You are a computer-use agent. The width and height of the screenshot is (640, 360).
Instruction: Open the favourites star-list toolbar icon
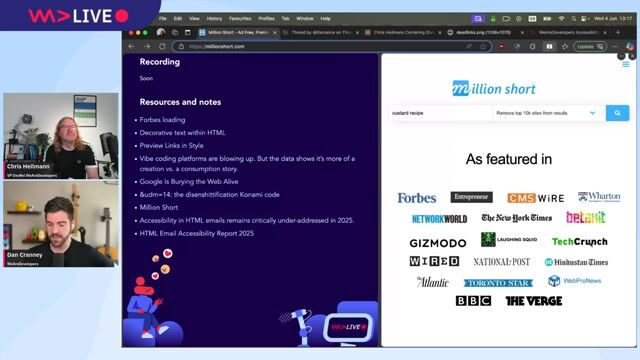click(x=565, y=47)
